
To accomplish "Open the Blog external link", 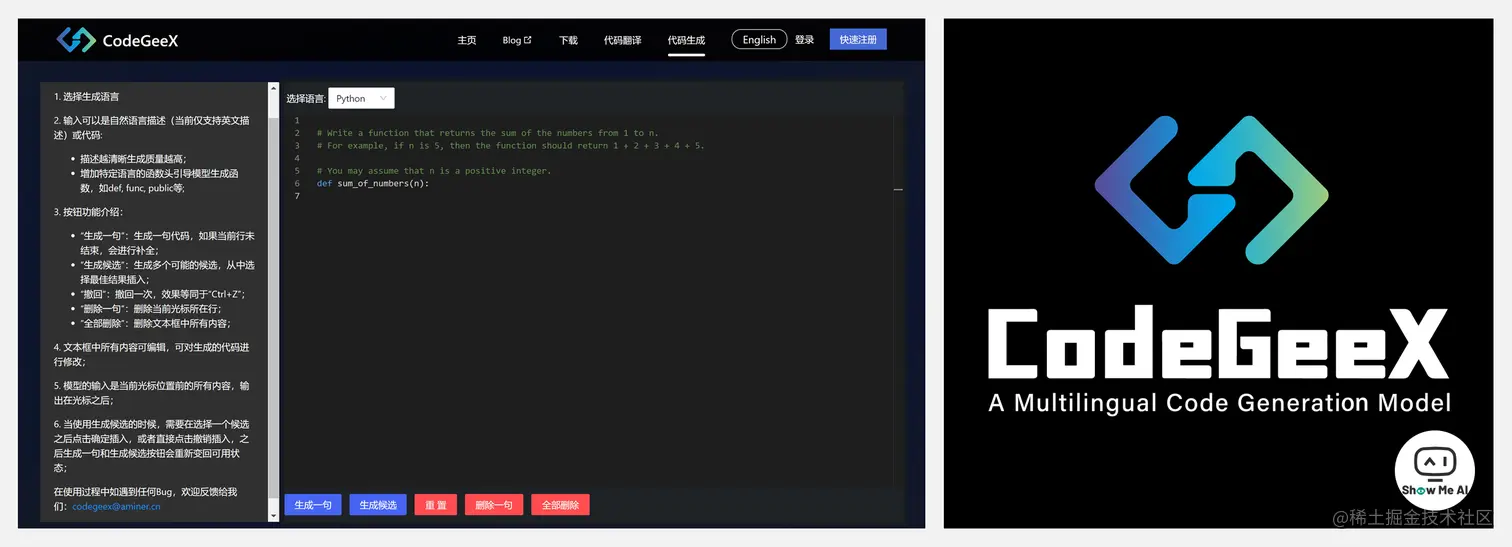I will [x=517, y=40].
